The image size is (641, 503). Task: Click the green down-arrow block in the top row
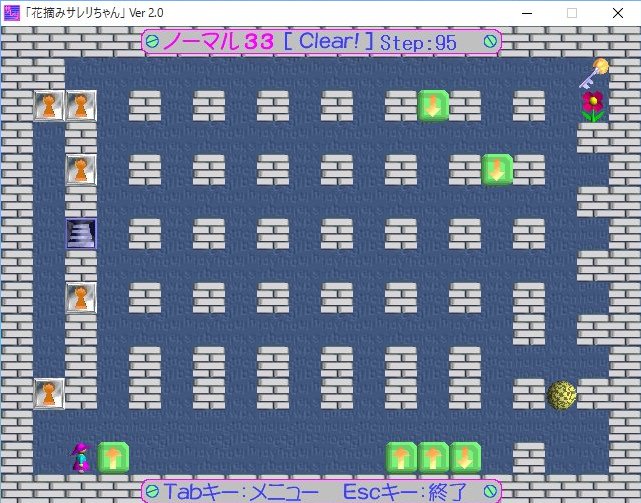[x=433, y=105]
